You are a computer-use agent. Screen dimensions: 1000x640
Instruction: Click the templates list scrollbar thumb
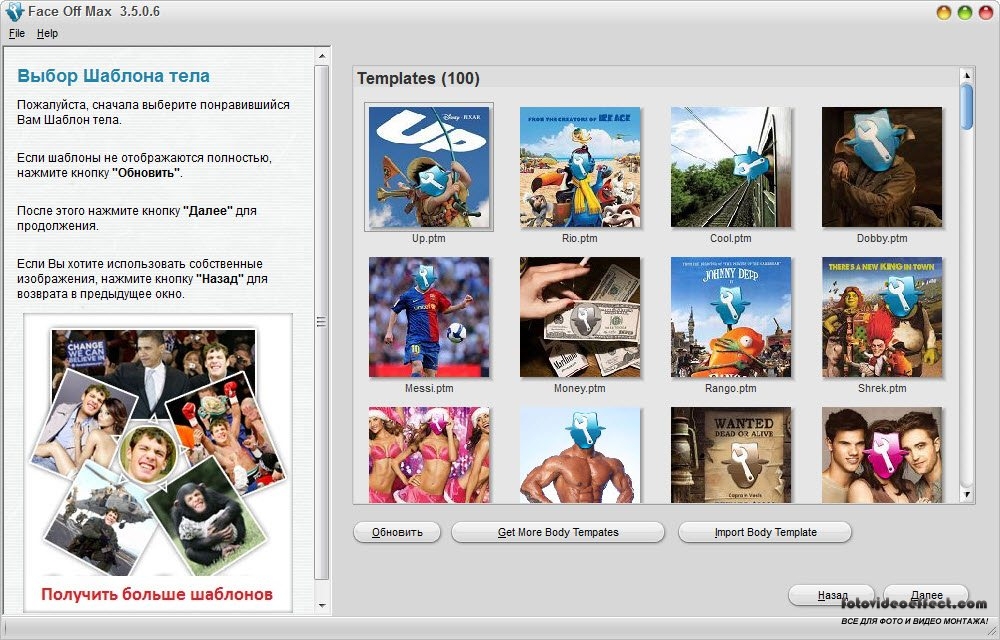coord(967,106)
